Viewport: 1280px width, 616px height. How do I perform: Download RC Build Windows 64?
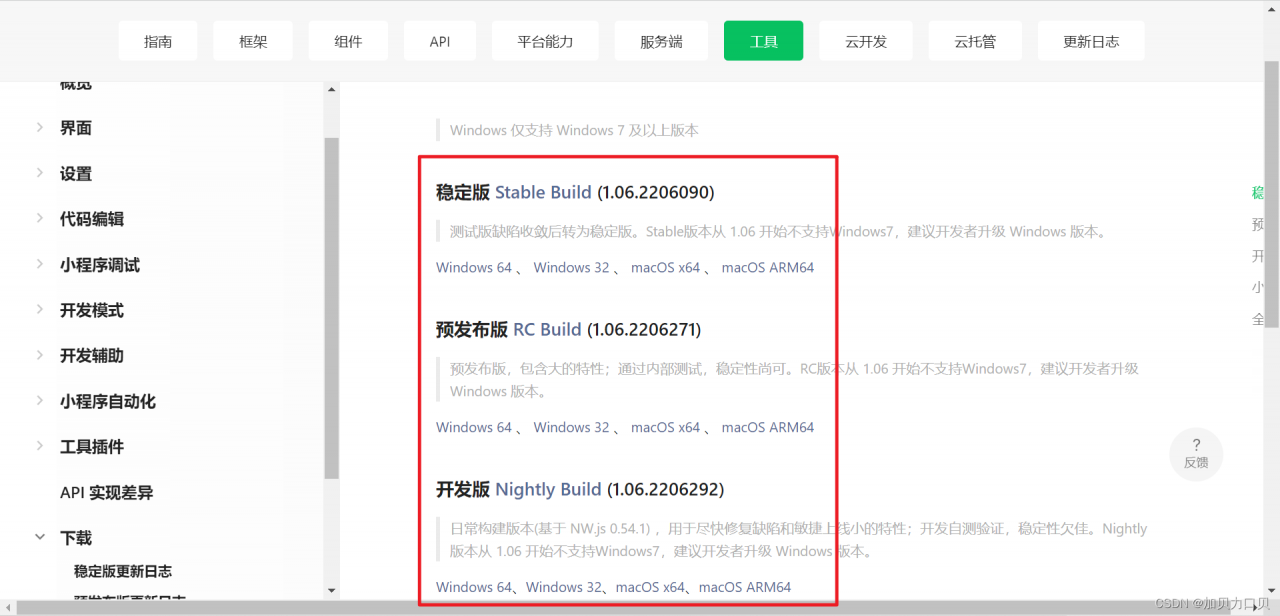tap(474, 427)
